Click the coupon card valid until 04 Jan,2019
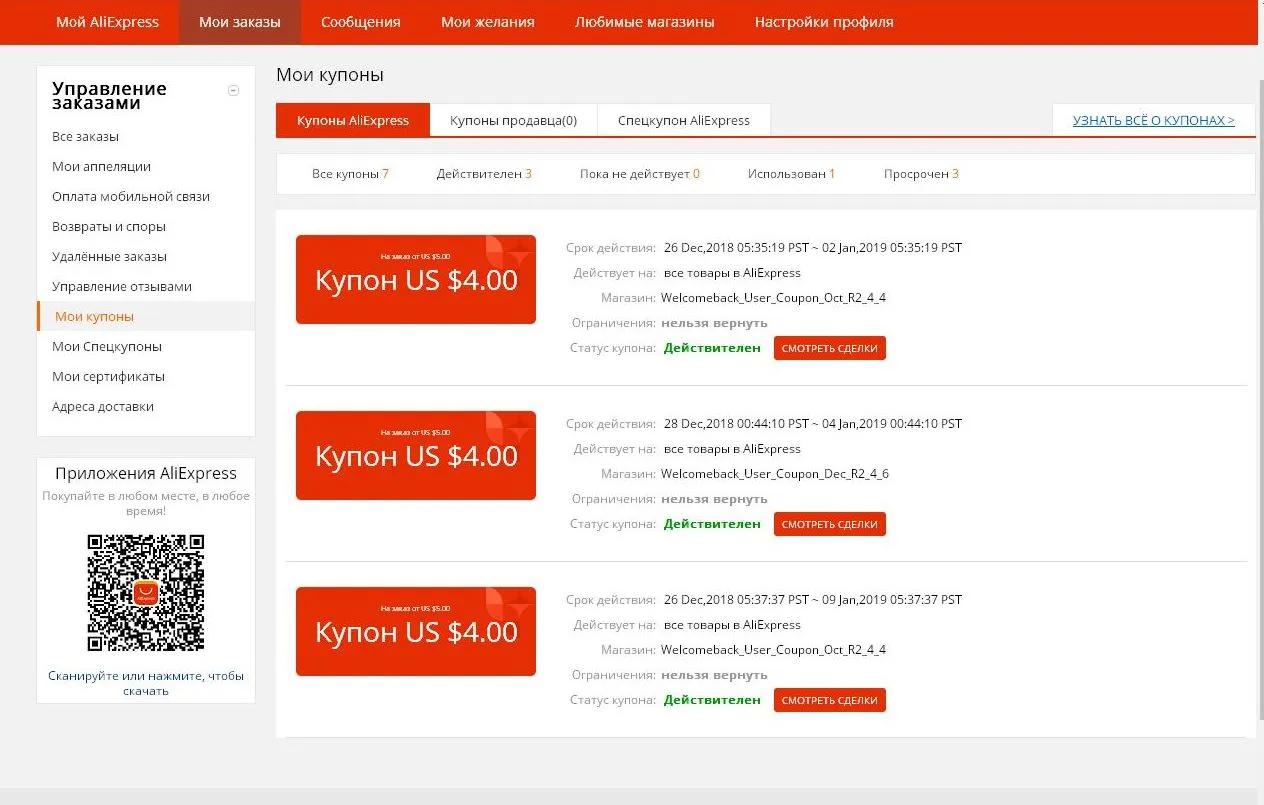 pyautogui.click(x=416, y=455)
